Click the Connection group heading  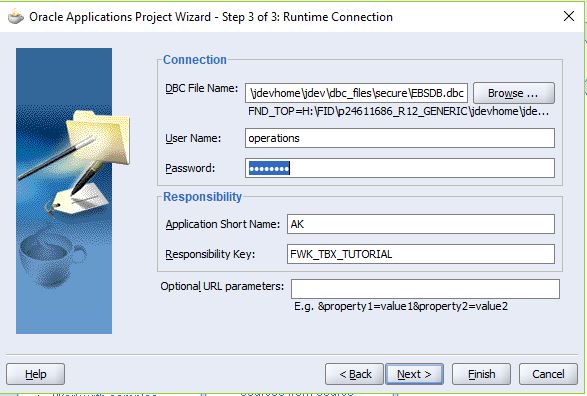pos(195,60)
